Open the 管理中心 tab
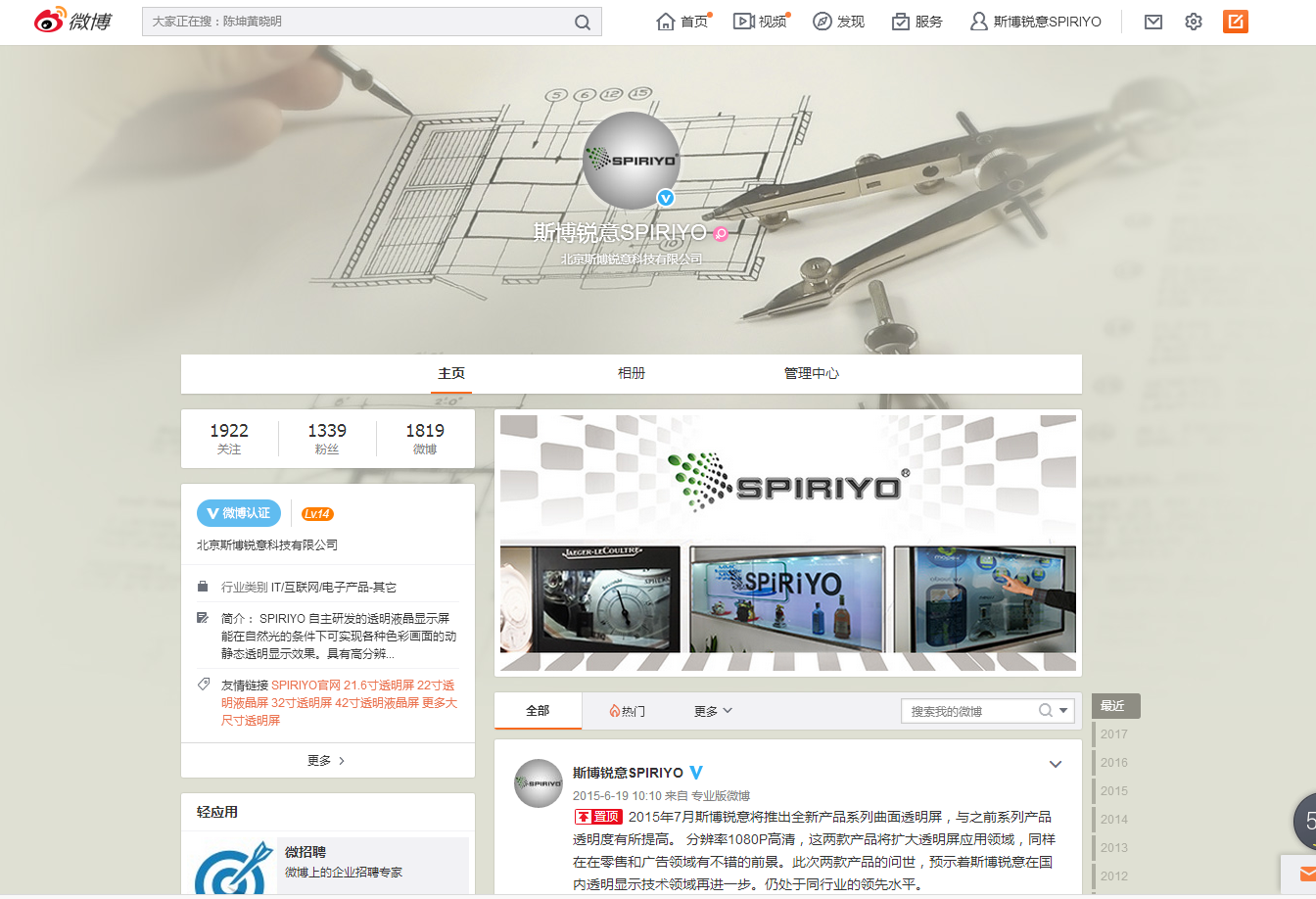1316x899 pixels. tap(812, 373)
